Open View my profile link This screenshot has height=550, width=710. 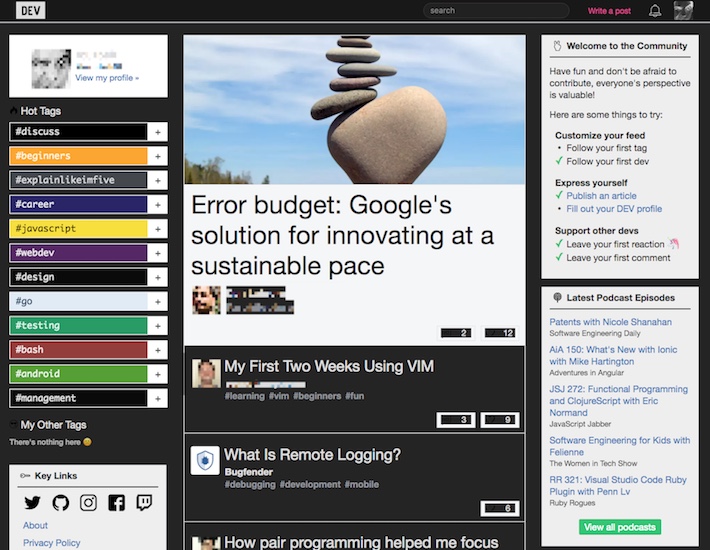(107, 78)
